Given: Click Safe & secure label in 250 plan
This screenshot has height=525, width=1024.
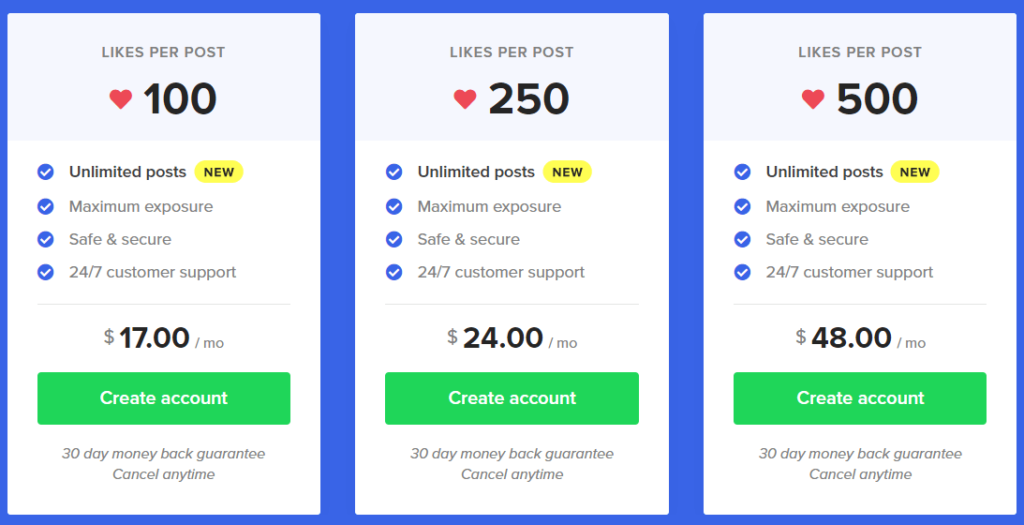Looking at the screenshot, I should [x=469, y=239].
